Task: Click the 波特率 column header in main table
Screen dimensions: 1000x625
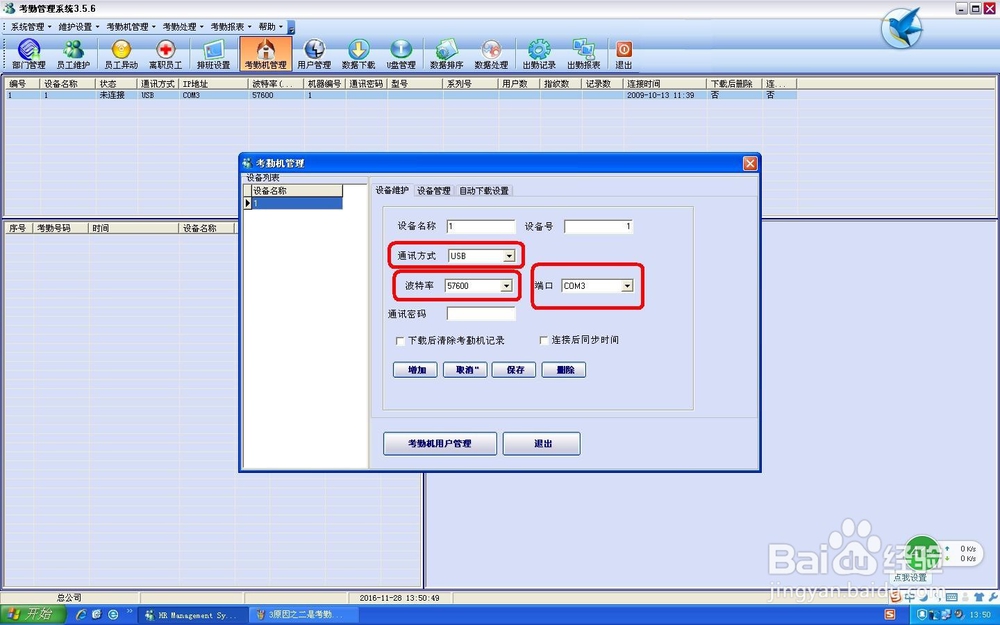Action: point(276,84)
